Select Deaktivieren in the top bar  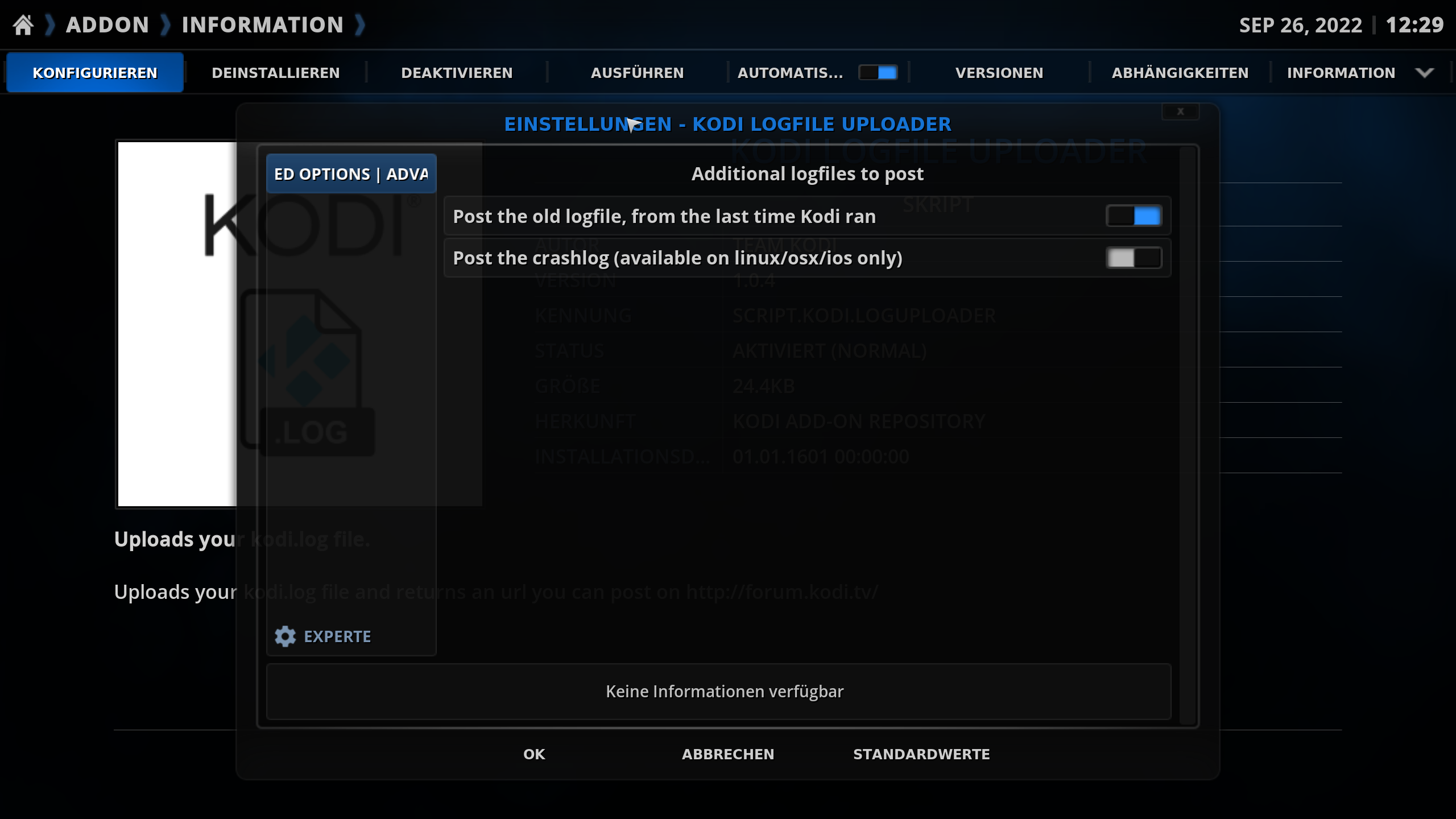coord(457,73)
